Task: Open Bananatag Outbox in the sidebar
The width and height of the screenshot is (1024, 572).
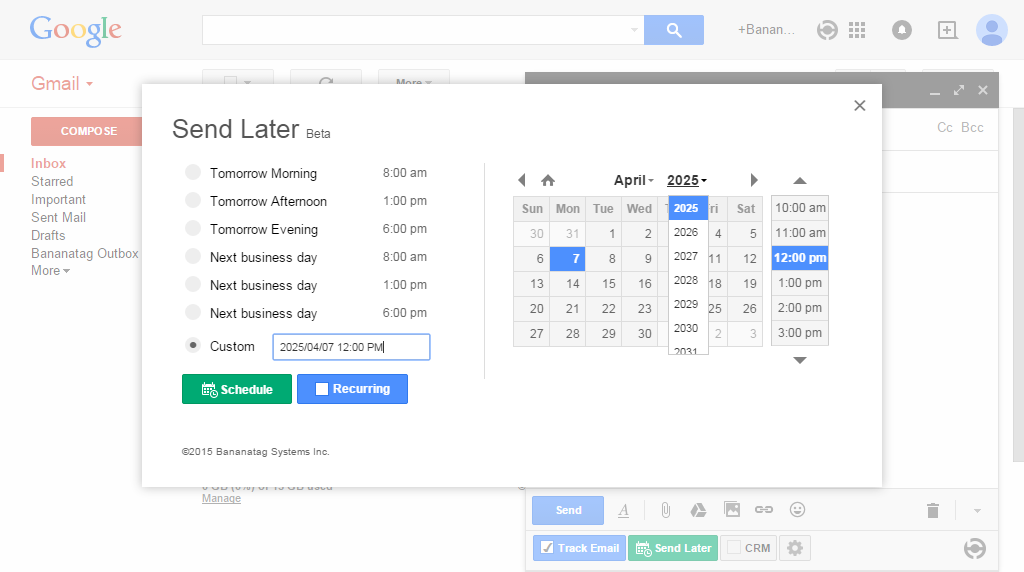Action: coord(85,253)
